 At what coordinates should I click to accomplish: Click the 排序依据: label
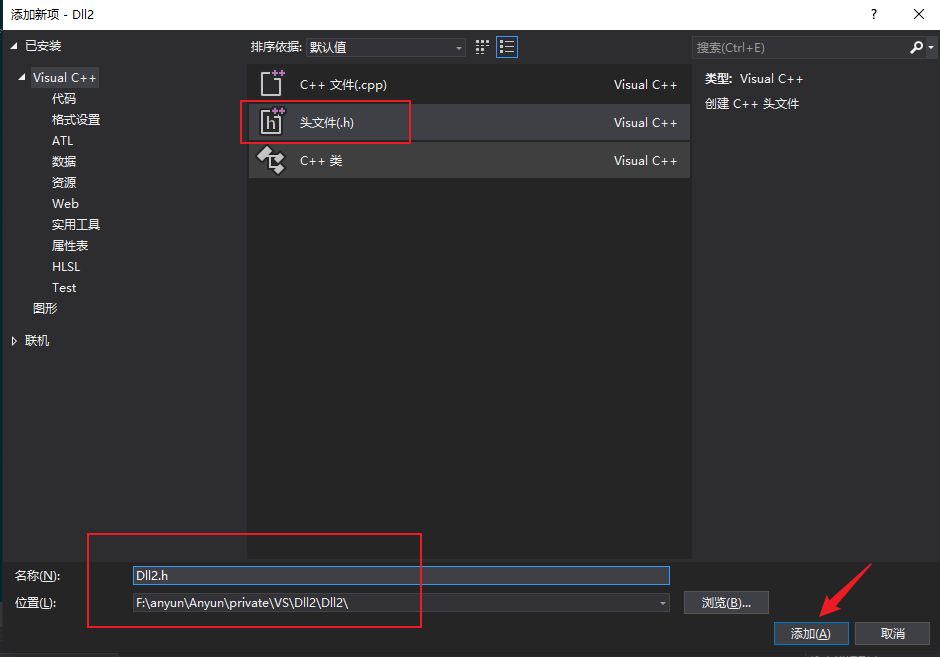click(x=276, y=47)
